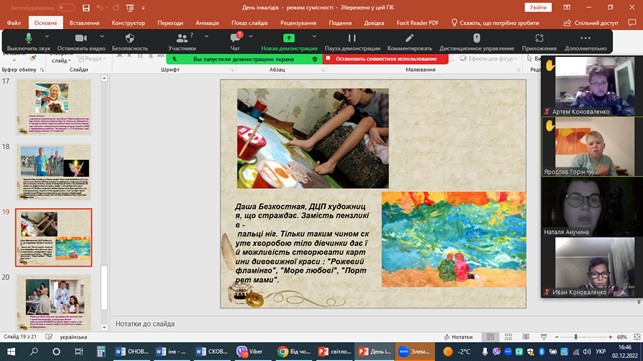
Task: Open the Zoom Чат icon
Action: [235, 38]
